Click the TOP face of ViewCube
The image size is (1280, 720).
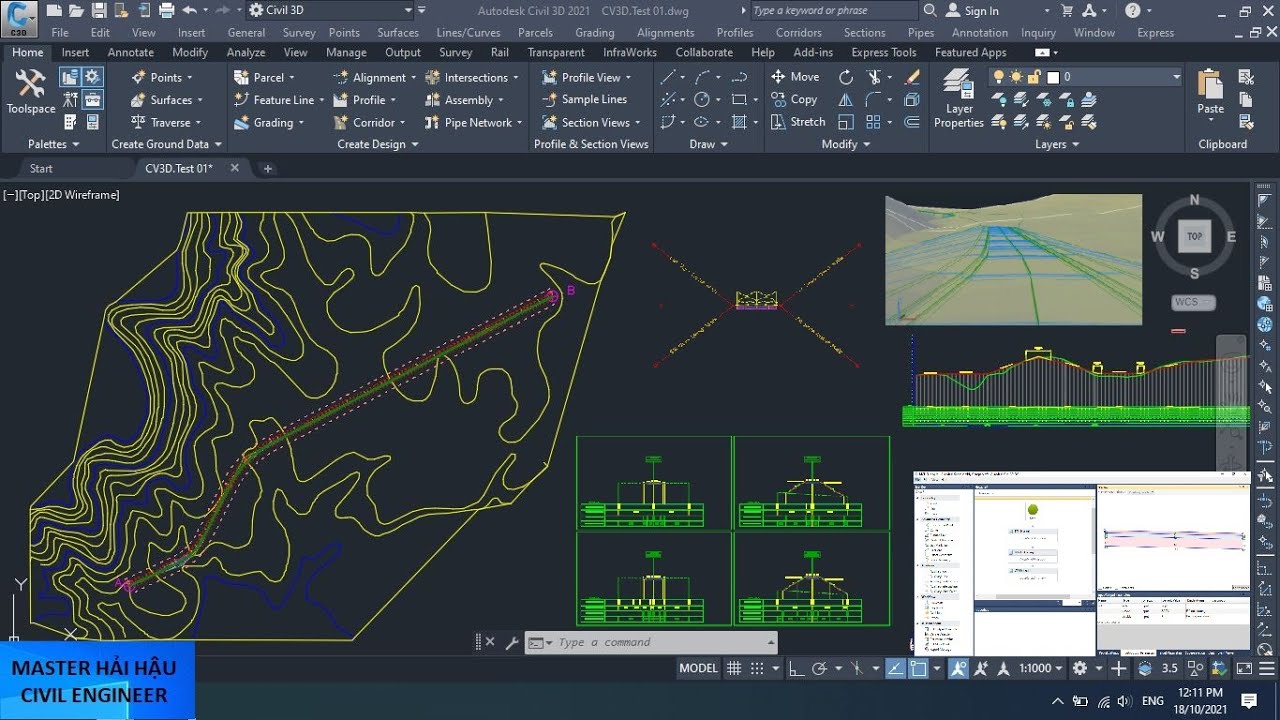[x=1194, y=237]
